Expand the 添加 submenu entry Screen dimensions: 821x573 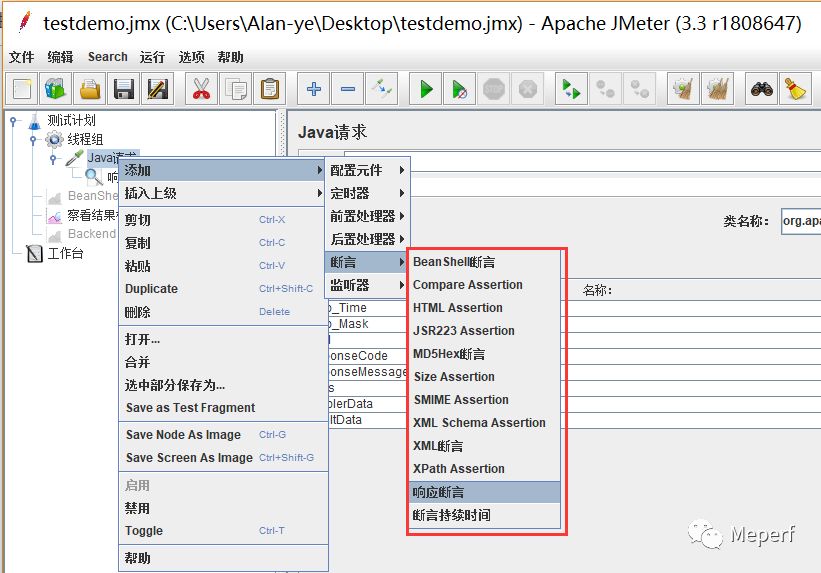coord(223,170)
